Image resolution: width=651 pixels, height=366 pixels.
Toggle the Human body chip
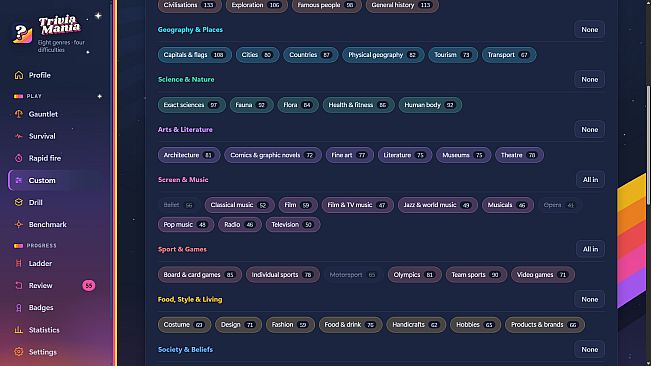coord(430,105)
